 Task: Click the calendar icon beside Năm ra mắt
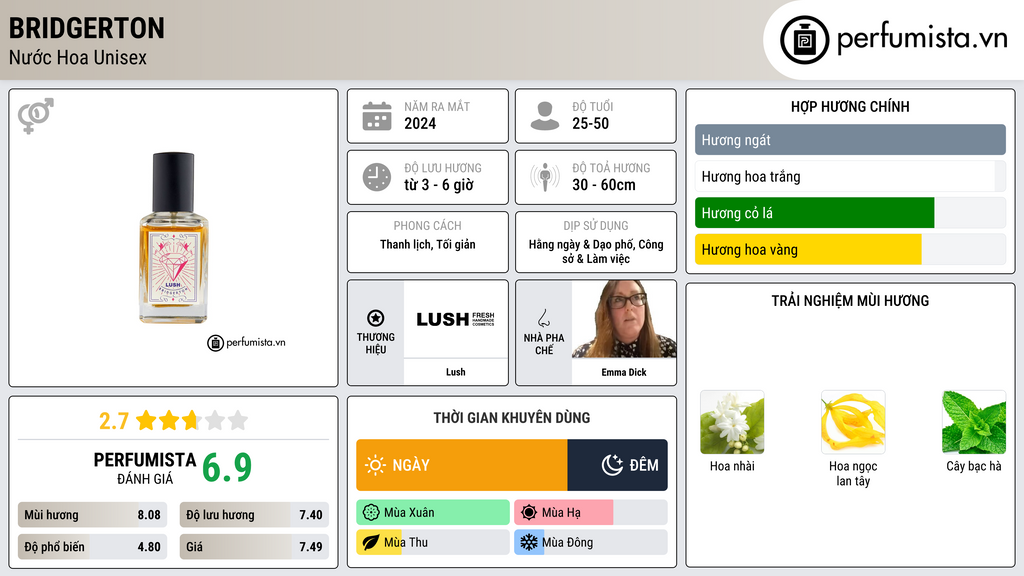[377, 116]
